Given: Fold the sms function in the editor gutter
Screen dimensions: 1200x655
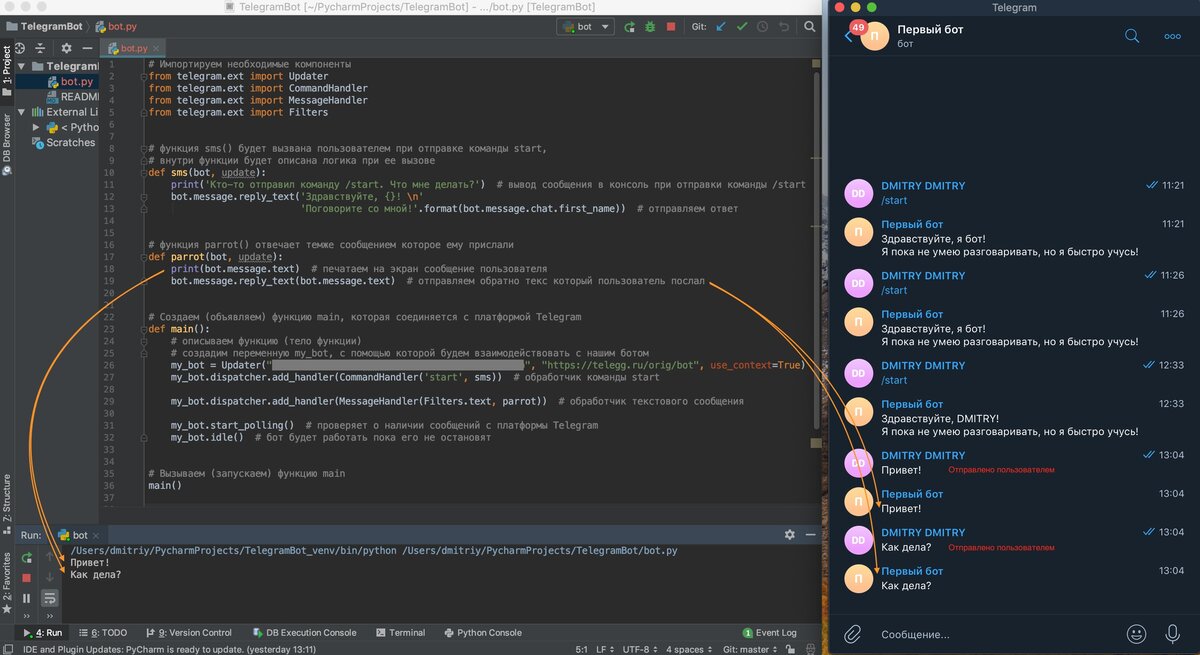Looking at the screenshot, I should click(x=142, y=173).
